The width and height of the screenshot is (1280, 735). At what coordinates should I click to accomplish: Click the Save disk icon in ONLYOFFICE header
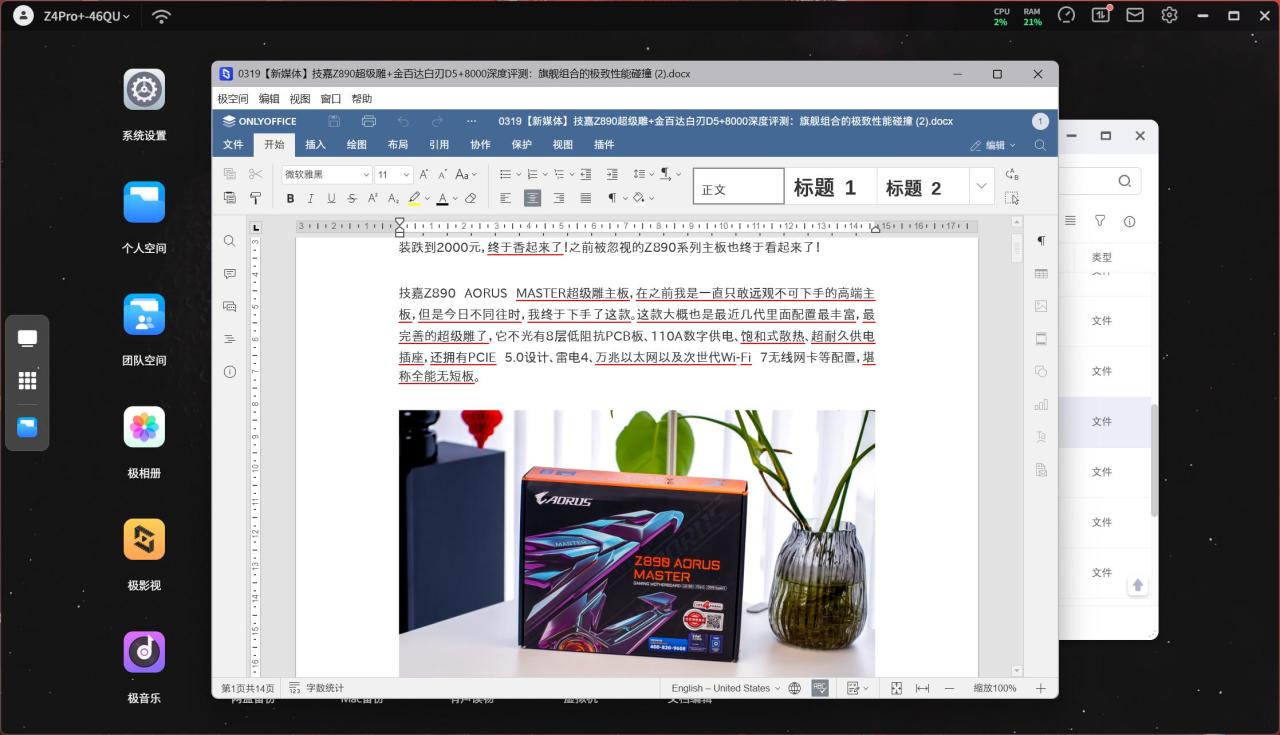pyautogui.click(x=334, y=121)
